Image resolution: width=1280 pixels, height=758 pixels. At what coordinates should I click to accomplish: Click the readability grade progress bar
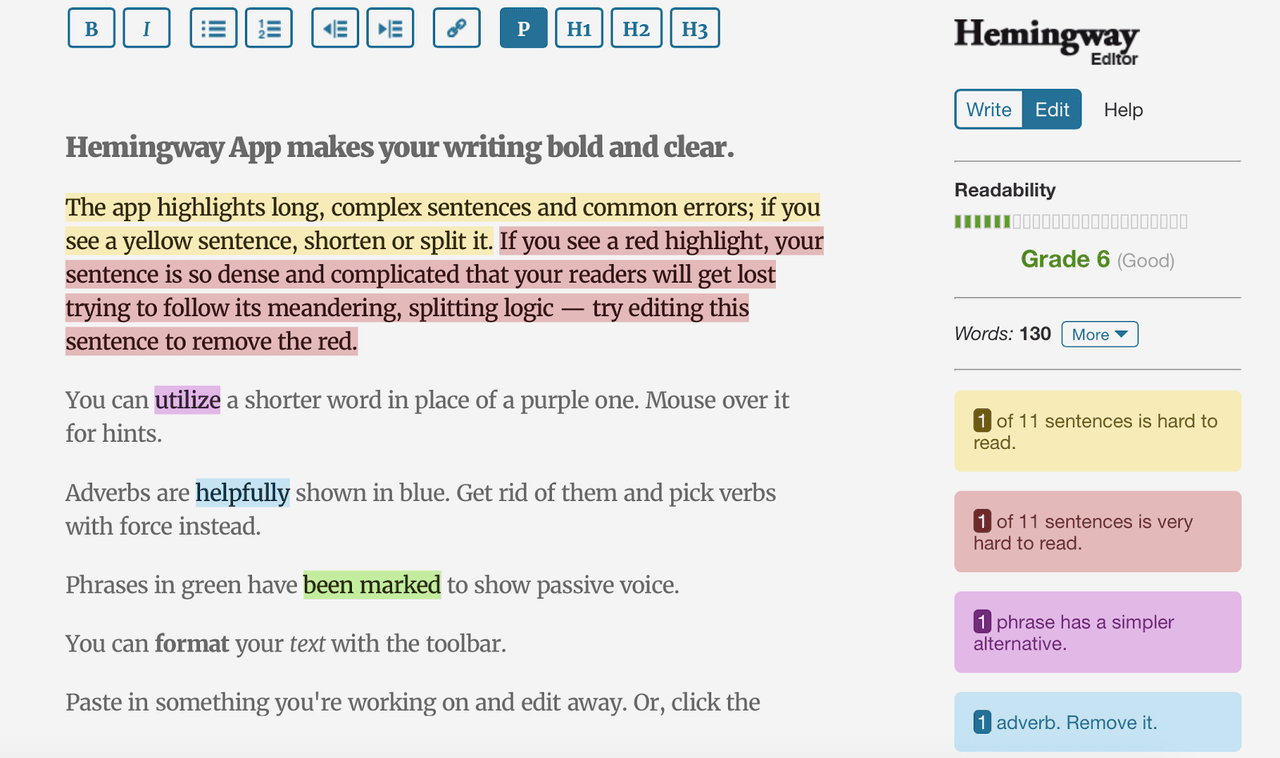1071,221
